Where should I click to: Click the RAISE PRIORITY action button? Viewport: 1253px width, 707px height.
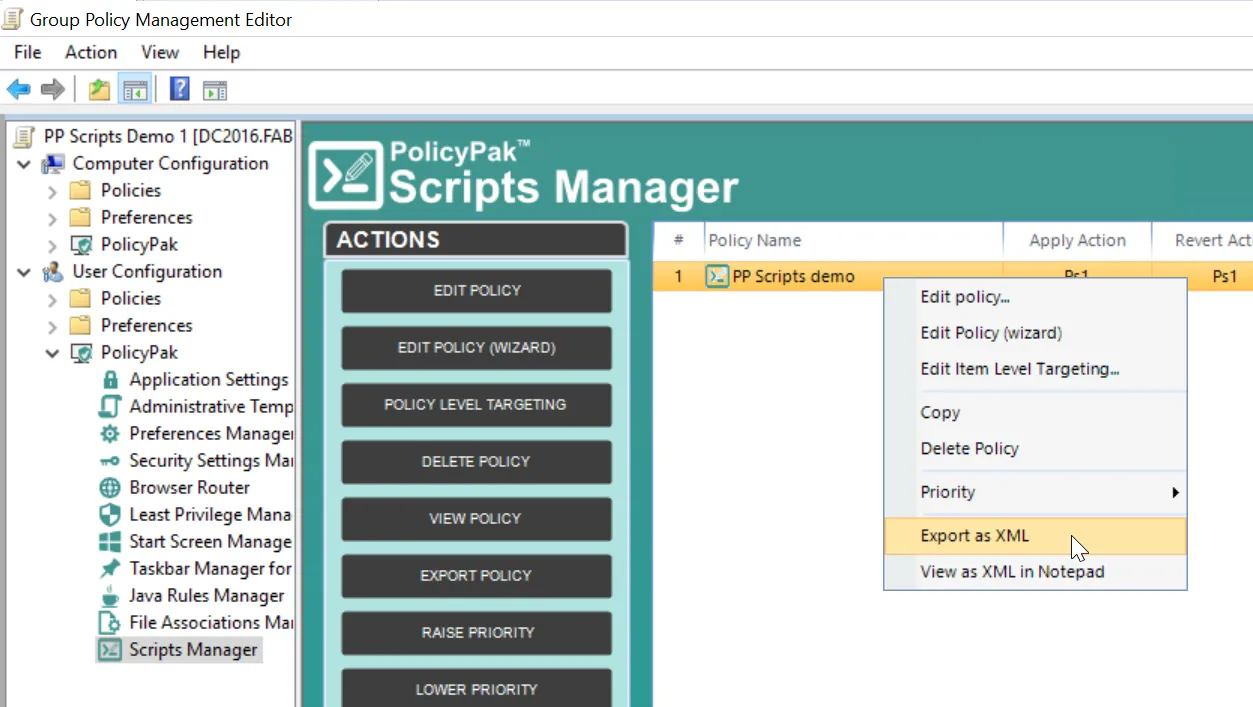[x=477, y=633]
